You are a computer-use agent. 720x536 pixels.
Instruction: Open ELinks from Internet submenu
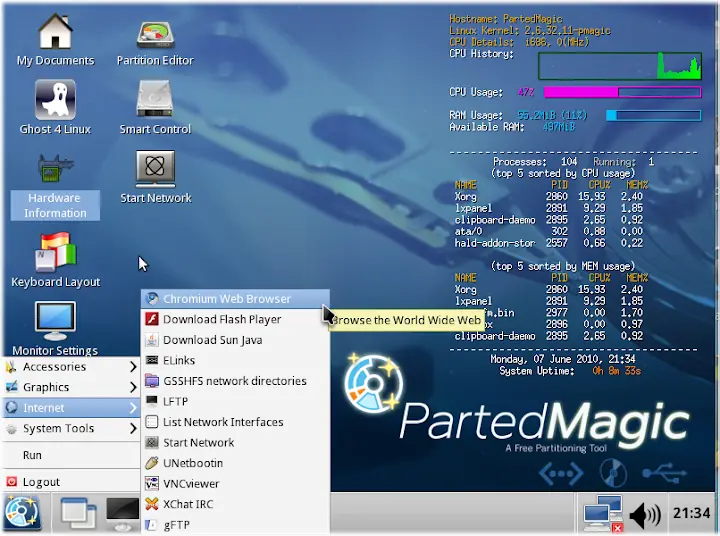[235, 361]
